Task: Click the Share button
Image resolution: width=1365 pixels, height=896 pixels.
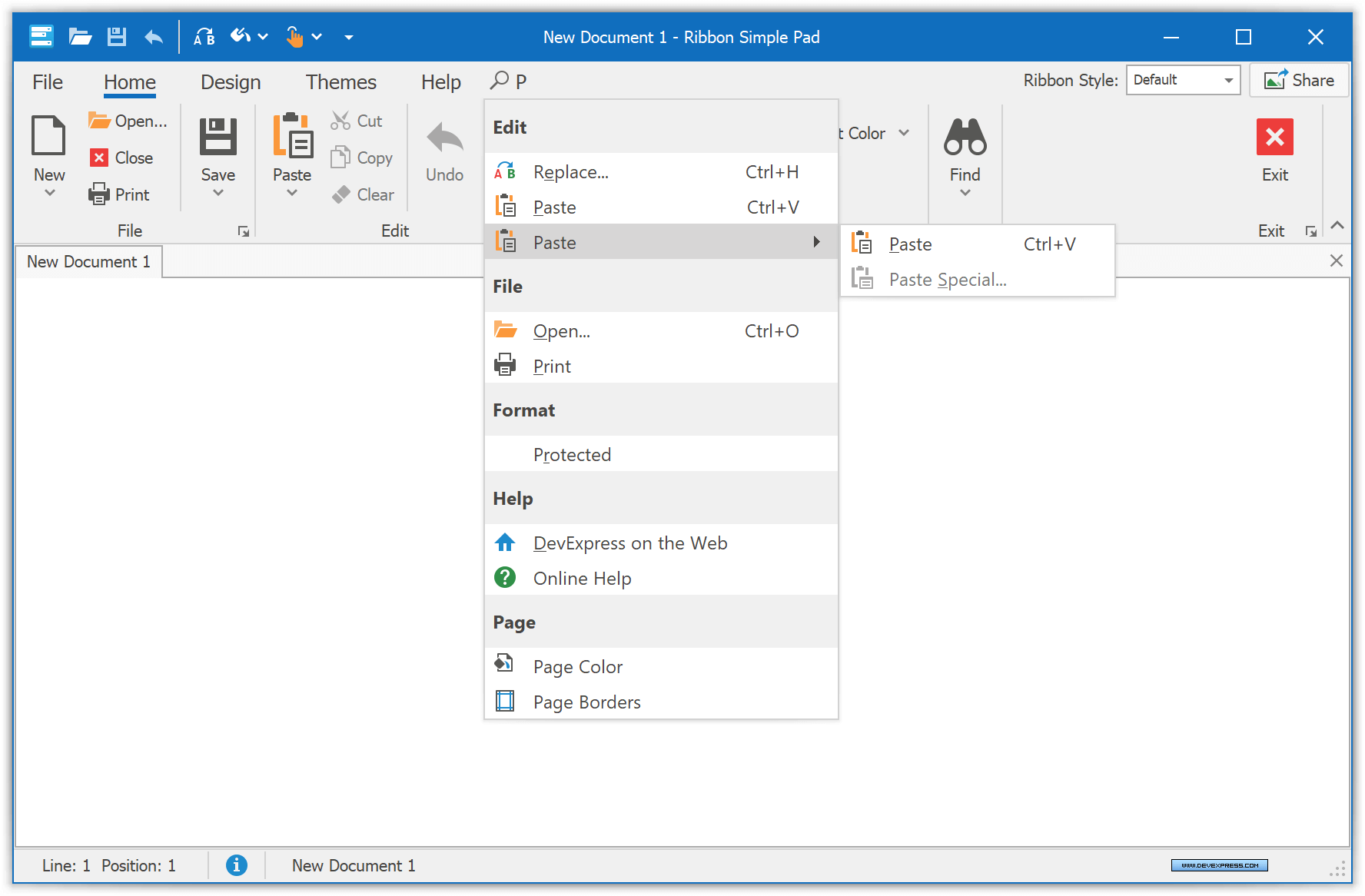Action: click(x=1299, y=80)
